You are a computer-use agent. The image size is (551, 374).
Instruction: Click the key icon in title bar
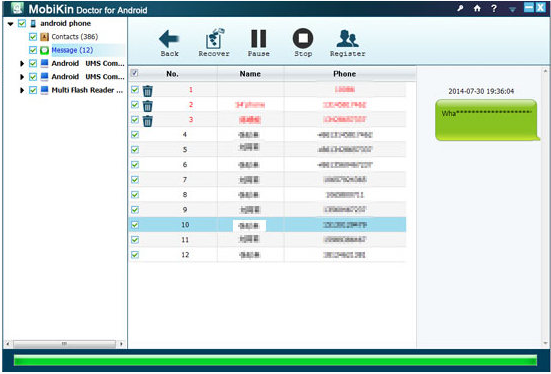tap(460, 8)
